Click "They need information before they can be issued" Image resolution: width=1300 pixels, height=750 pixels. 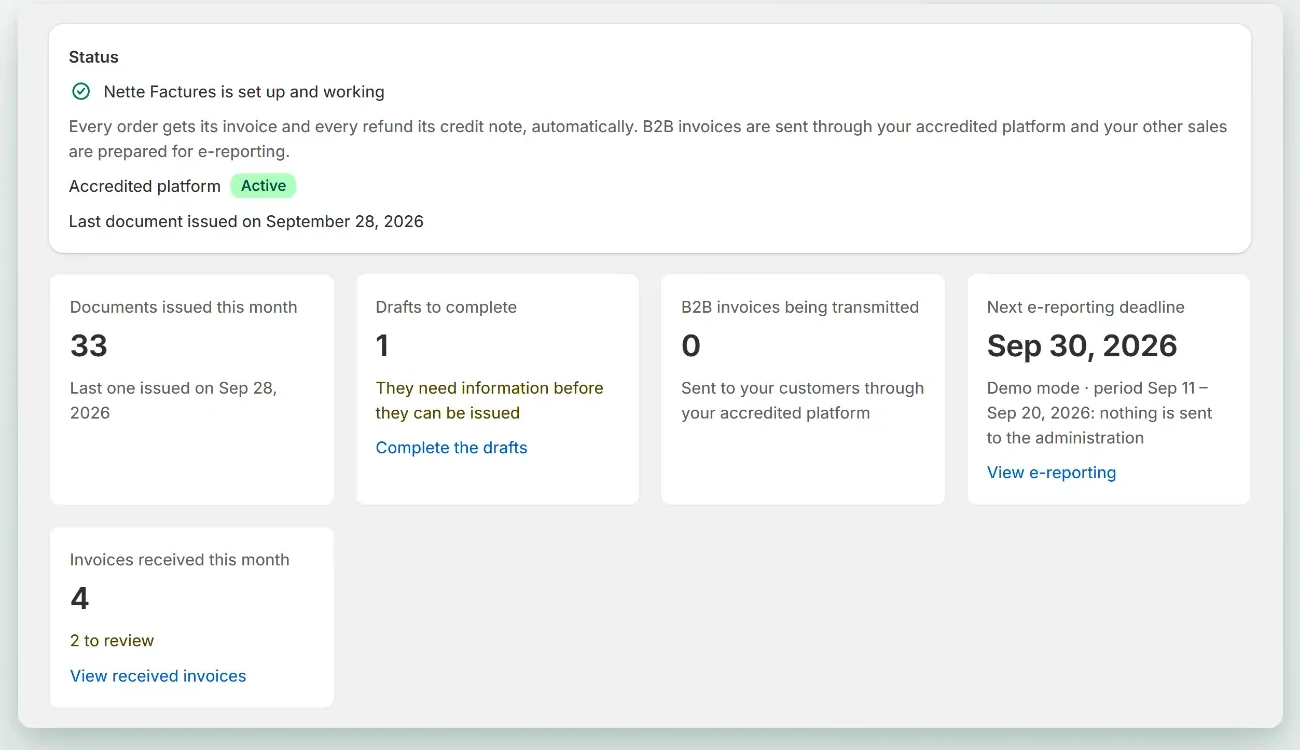pos(490,400)
